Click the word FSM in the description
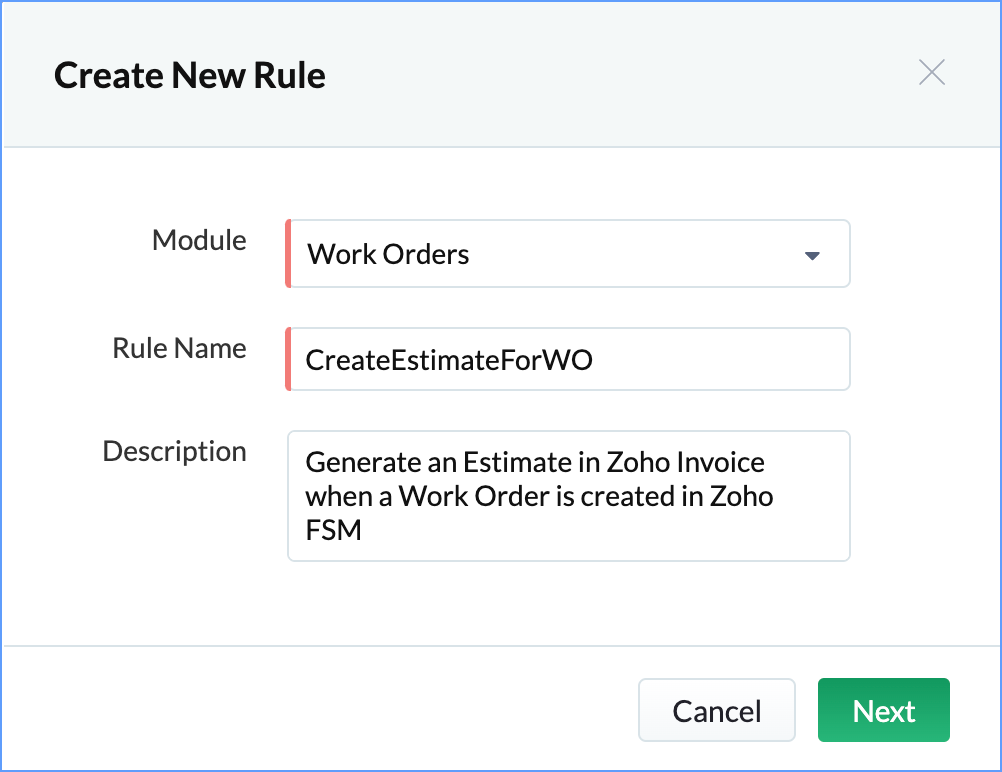This screenshot has width=1002, height=772. click(333, 530)
